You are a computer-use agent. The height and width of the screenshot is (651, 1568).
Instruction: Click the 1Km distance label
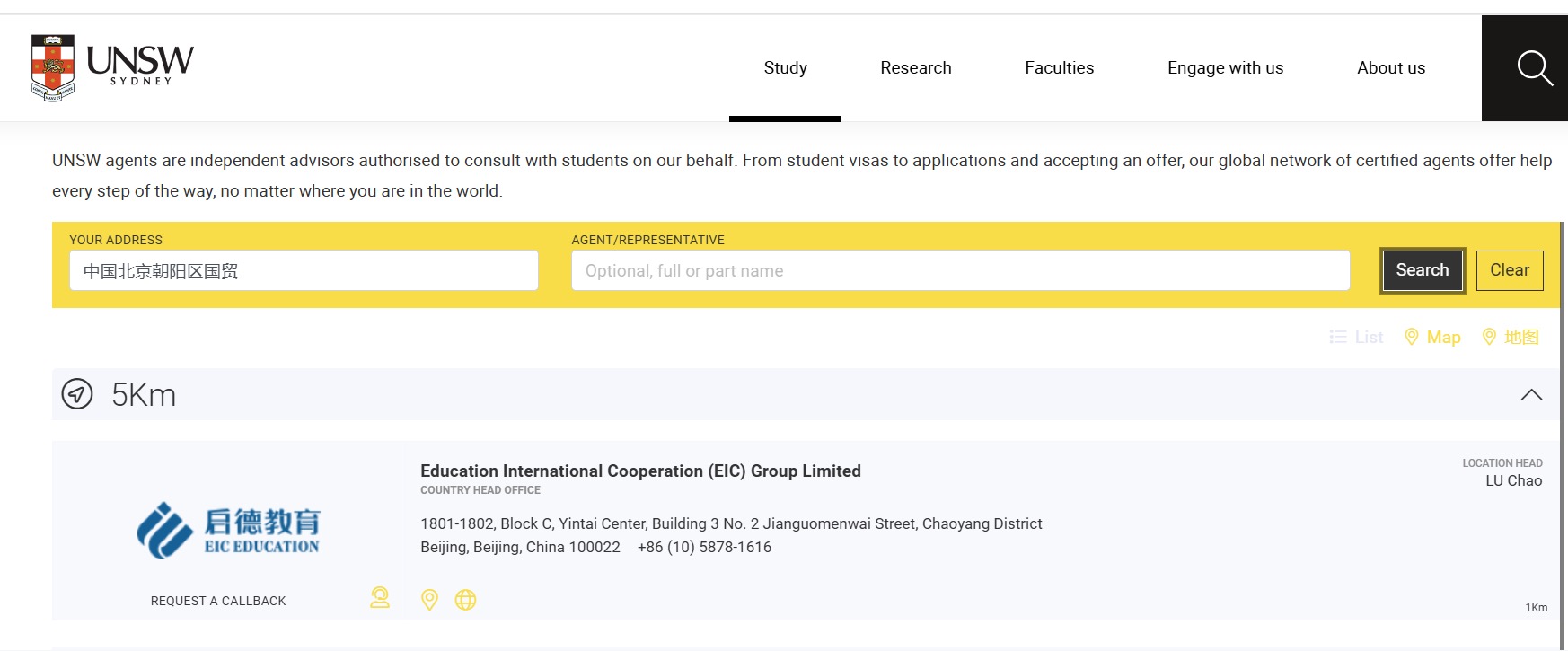coord(1536,608)
